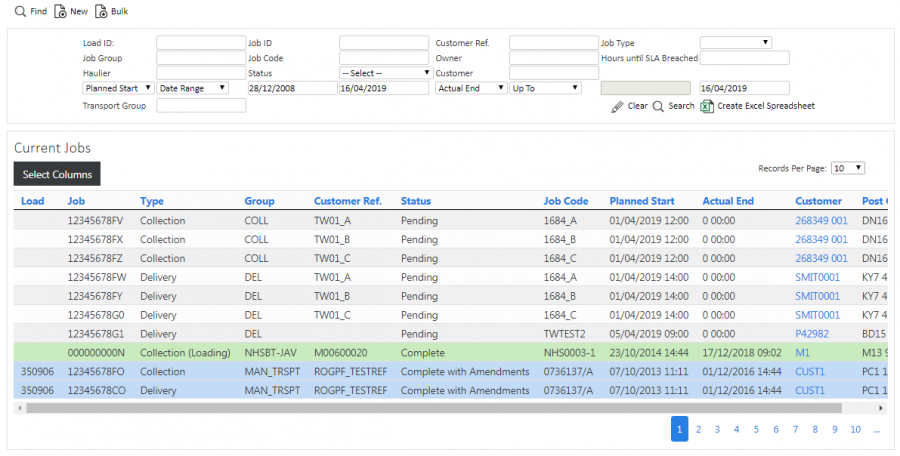The height and width of the screenshot is (456, 900).
Task: Open customer SMIT0001 in 12345678FW row
Action: point(817,277)
